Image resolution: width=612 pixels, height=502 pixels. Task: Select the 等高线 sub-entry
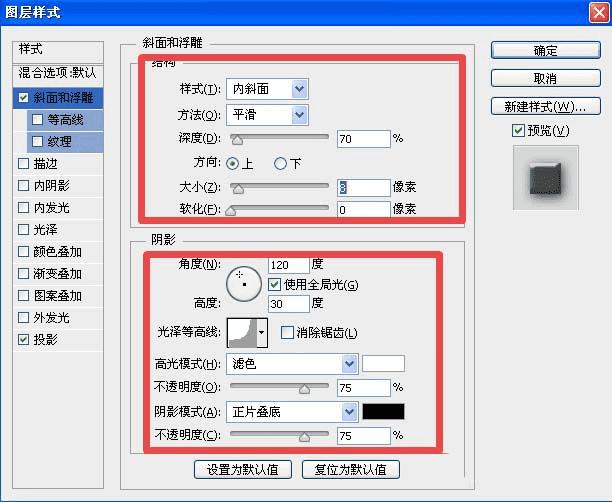click(65, 119)
